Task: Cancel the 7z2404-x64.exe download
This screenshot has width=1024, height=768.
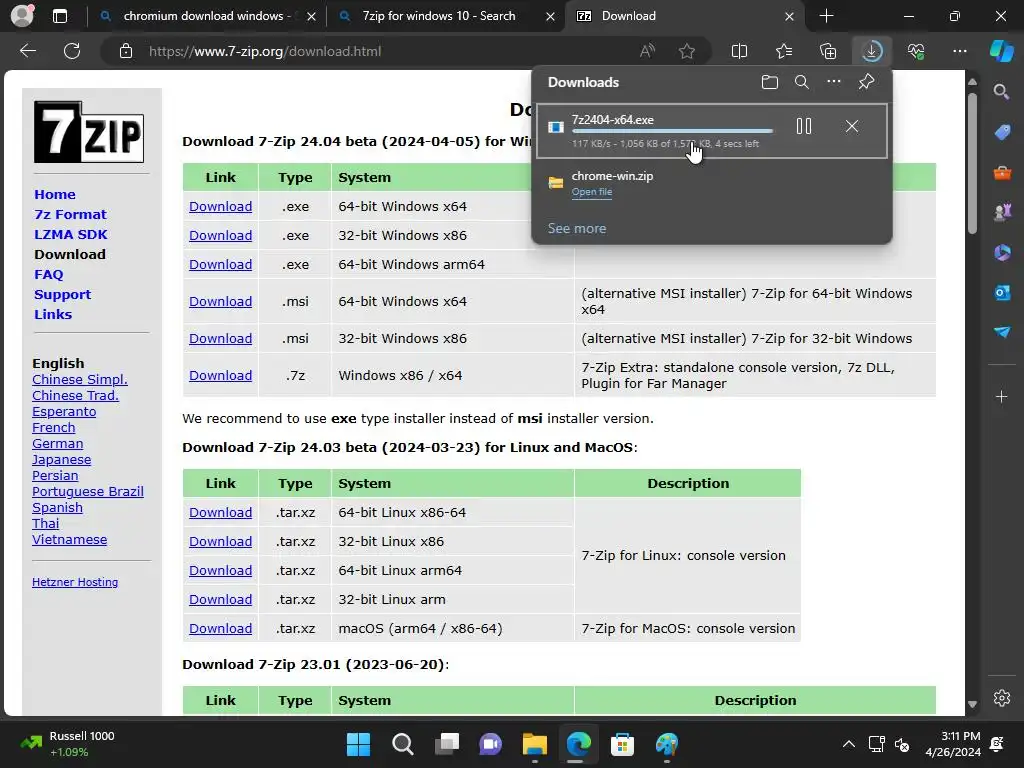Action: coord(852,126)
